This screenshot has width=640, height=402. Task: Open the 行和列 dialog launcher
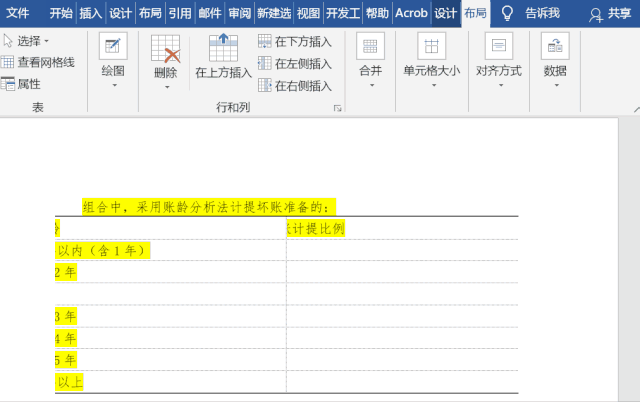pyautogui.click(x=338, y=108)
